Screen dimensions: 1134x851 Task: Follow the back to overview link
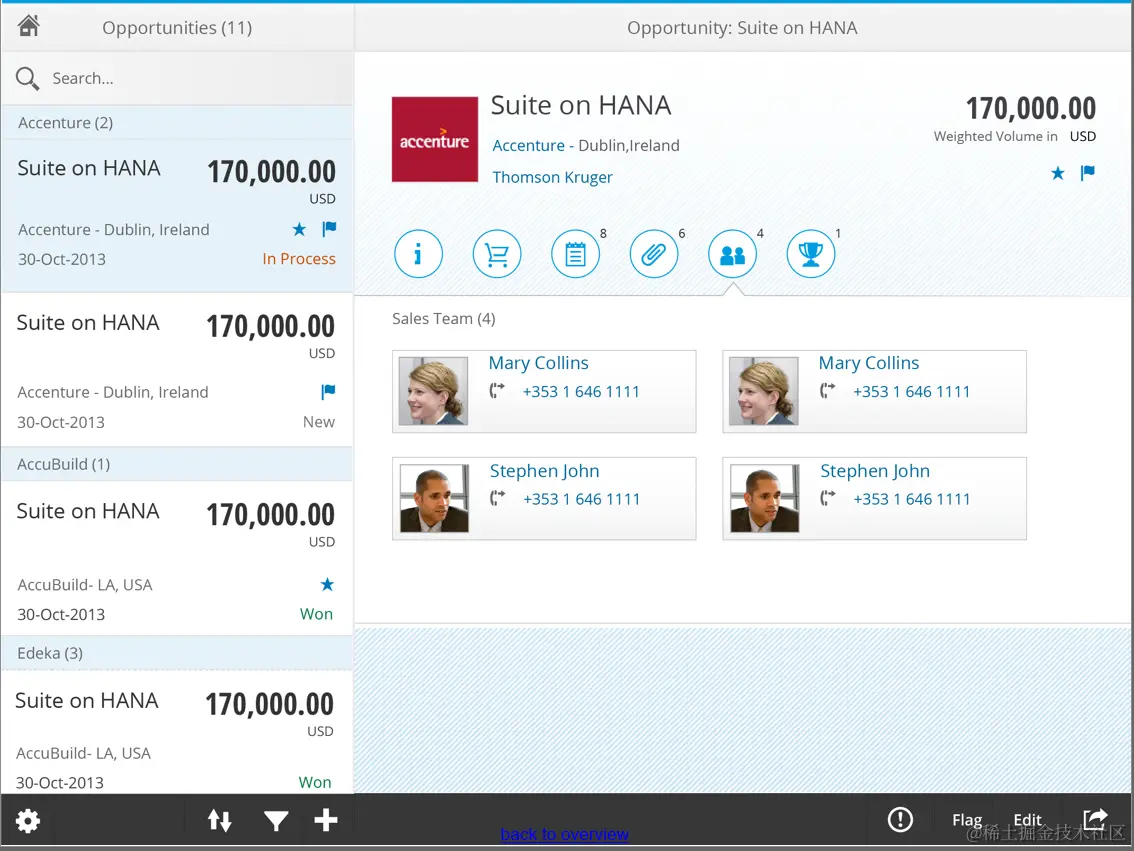tap(564, 834)
